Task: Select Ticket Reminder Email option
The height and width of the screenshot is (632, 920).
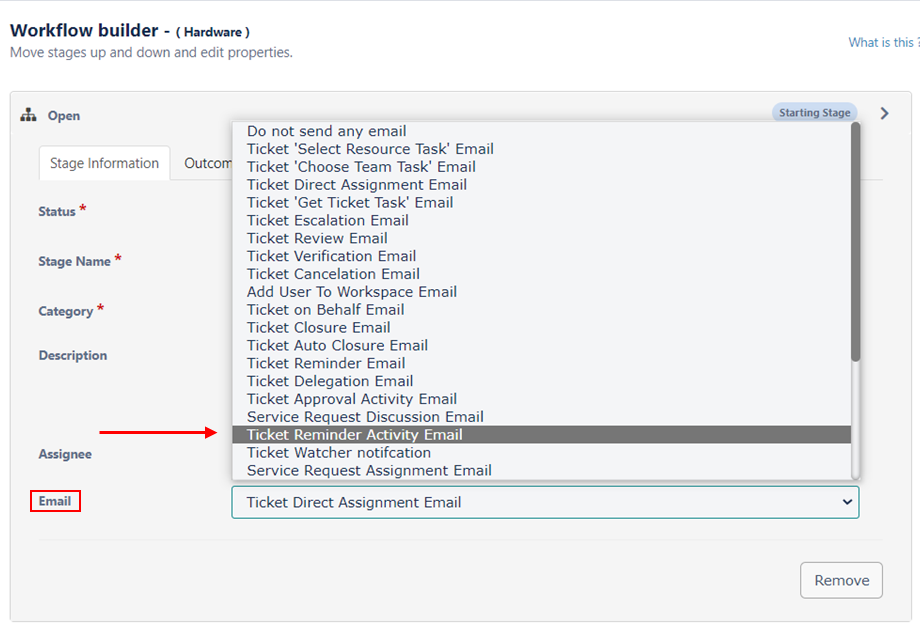Action: [542, 363]
